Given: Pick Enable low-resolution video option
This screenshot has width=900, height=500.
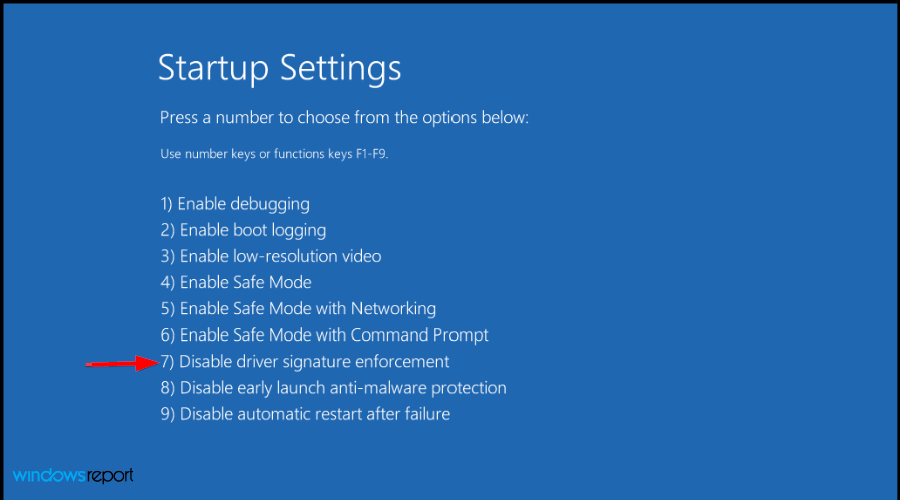Looking at the screenshot, I should [x=271, y=256].
